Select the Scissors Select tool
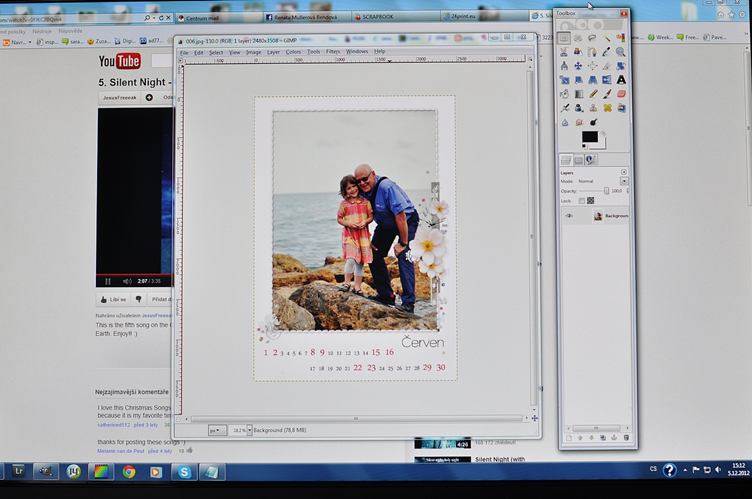752x499 pixels. pos(564,51)
